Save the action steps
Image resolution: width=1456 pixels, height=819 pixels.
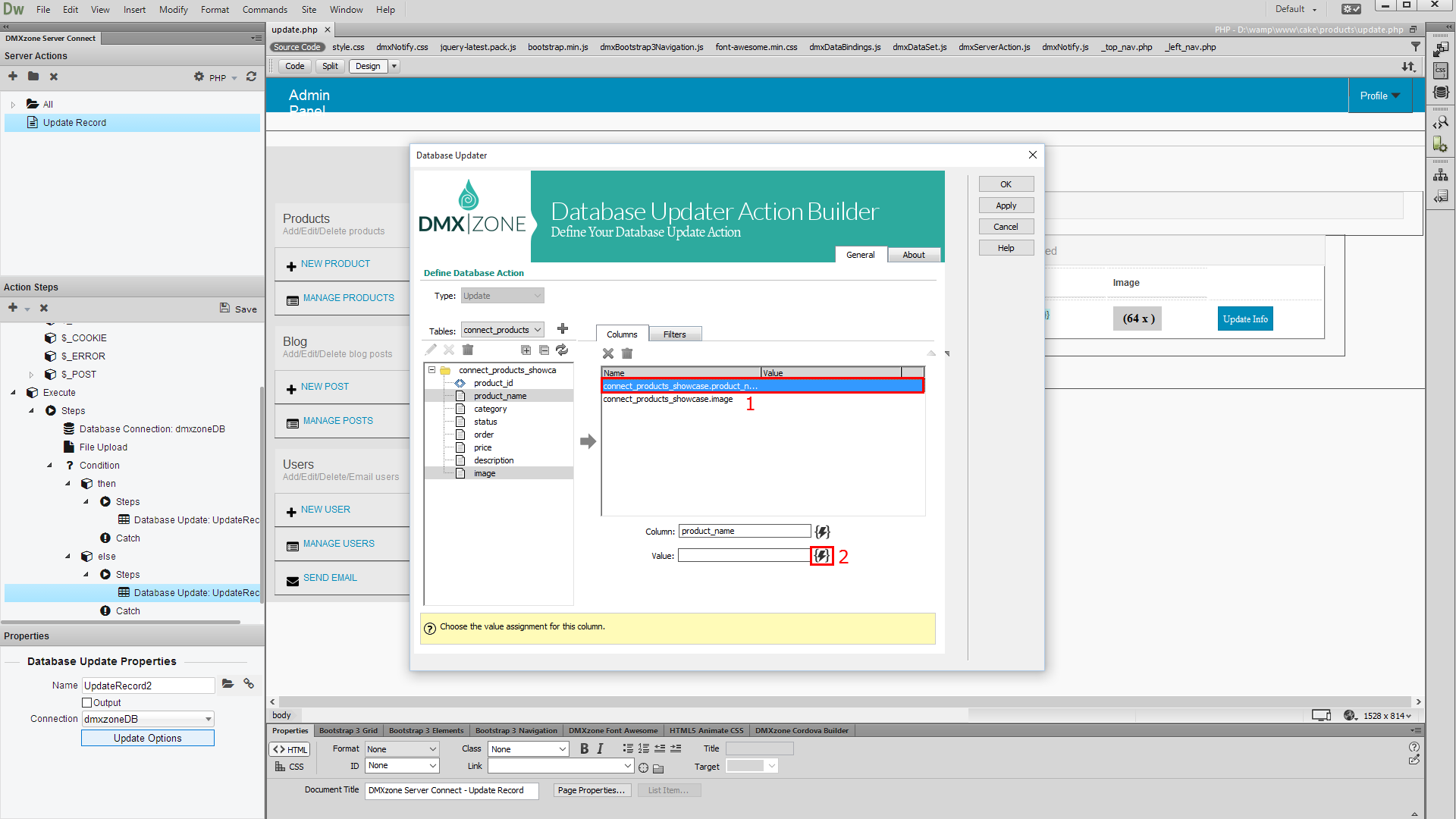238,309
